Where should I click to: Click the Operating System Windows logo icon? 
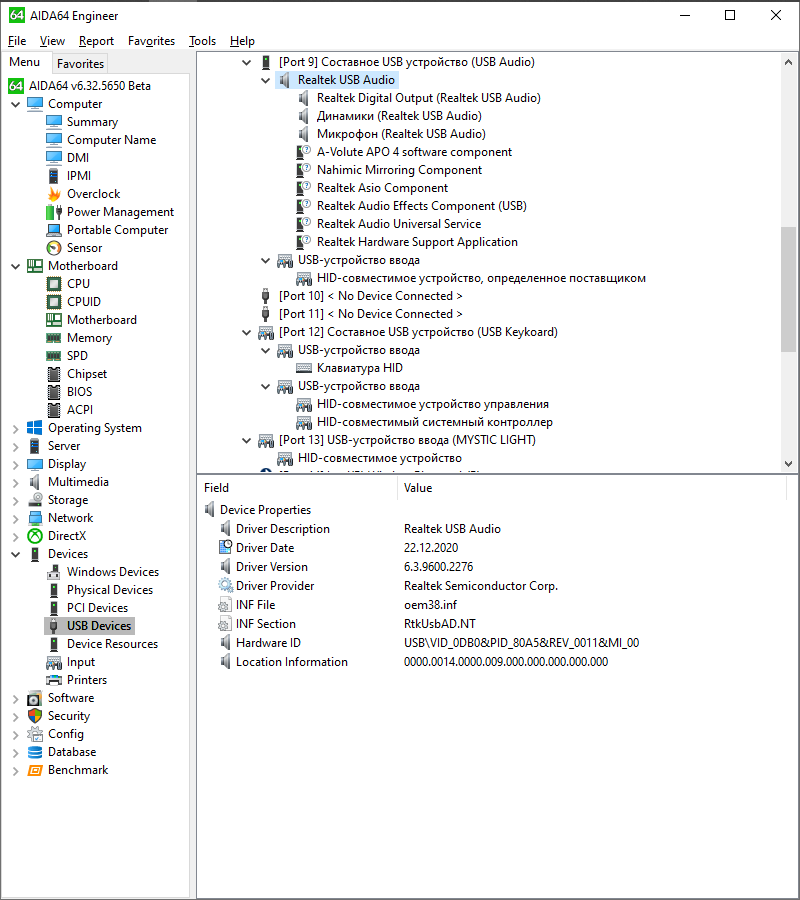(35, 428)
